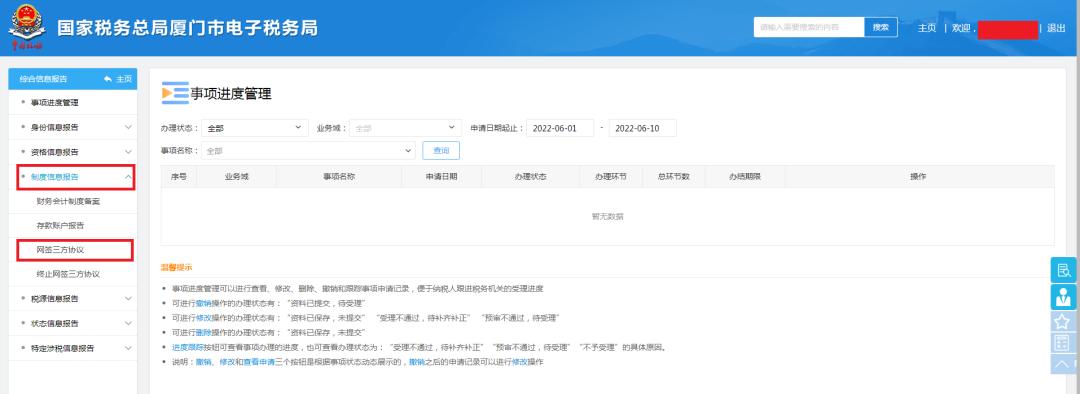This screenshot has width=1080, height=394.
Task: Click the 查询 button
Action: click(x=441, y=150)
